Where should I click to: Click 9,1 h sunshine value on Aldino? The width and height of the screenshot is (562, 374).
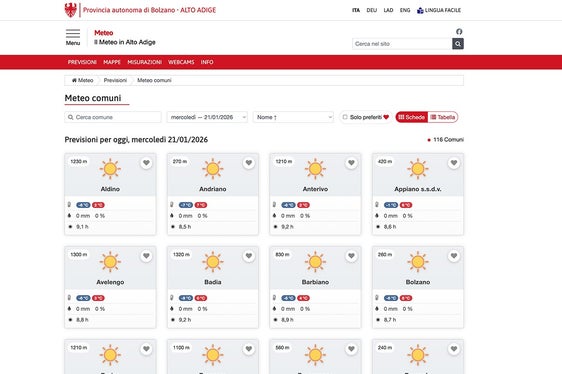(82, 227)
